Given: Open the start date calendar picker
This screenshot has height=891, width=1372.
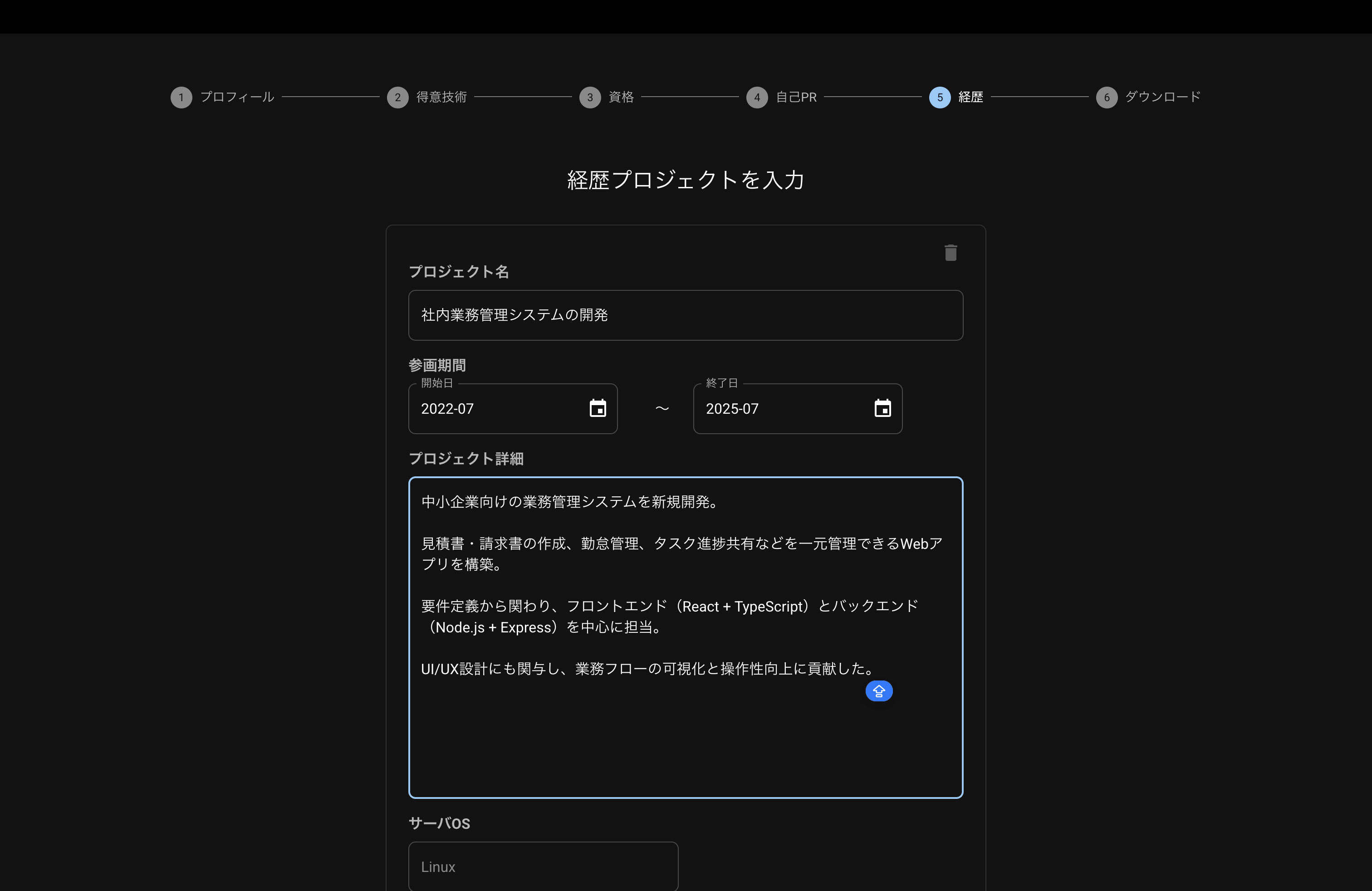Looking at the screenshot, I should pyautogui.click(x=598, y=408).
